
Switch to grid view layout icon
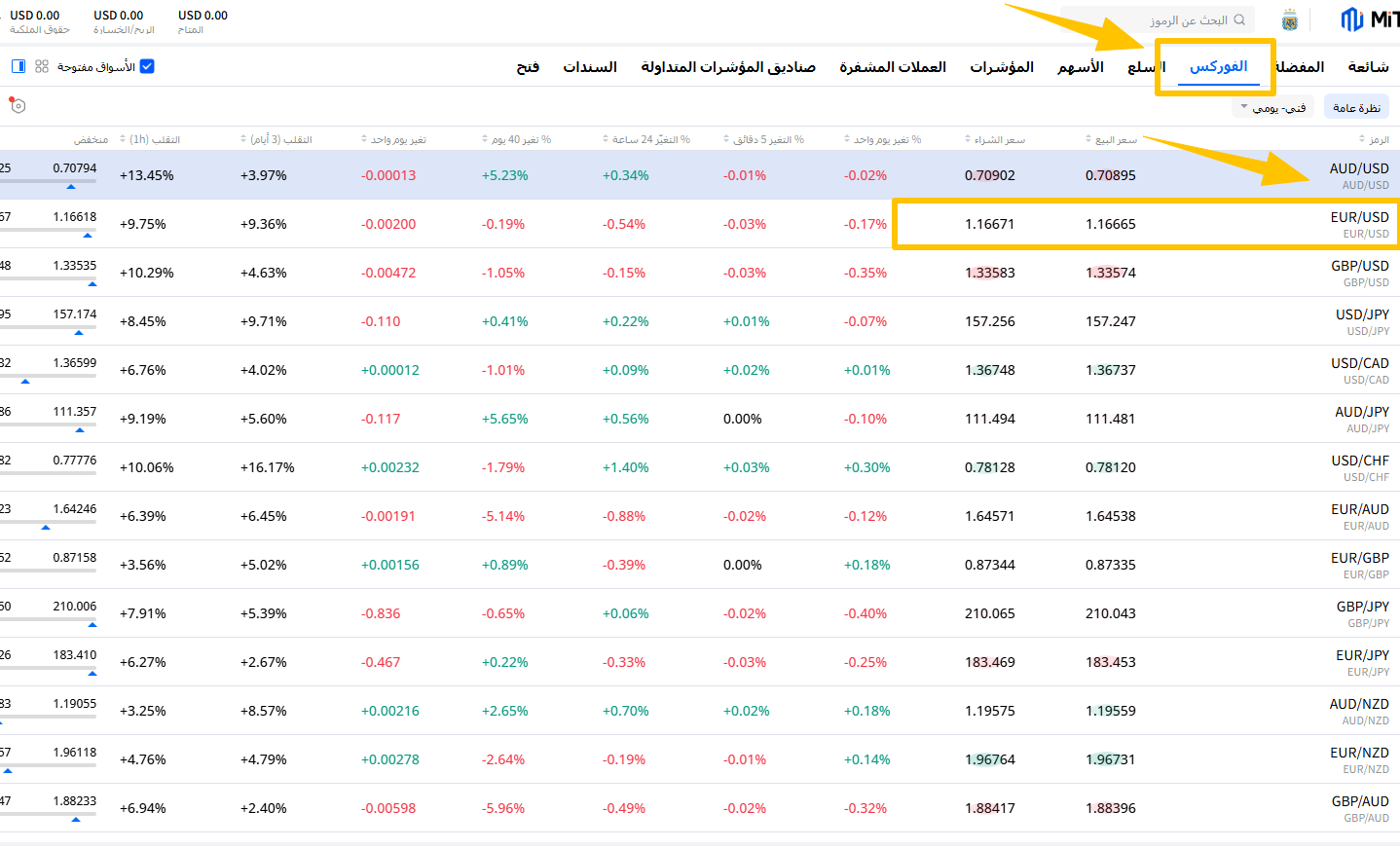42,66
